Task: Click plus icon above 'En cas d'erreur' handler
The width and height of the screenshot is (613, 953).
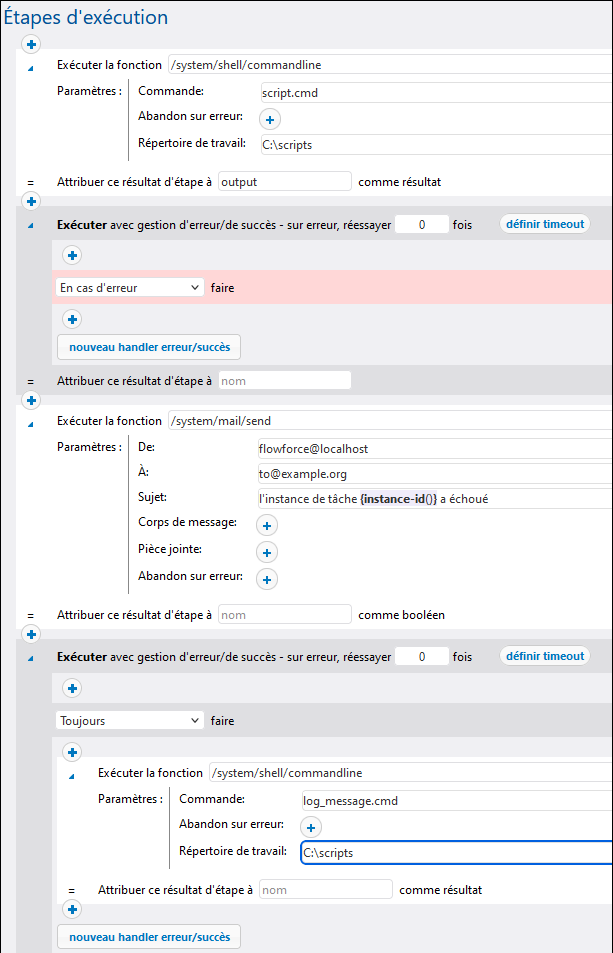Action: (x=72, y=256)
